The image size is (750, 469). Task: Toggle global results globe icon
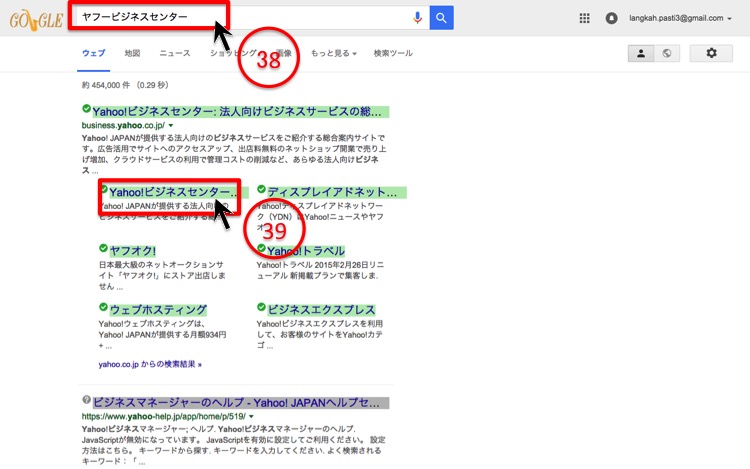tap(667, 54)
